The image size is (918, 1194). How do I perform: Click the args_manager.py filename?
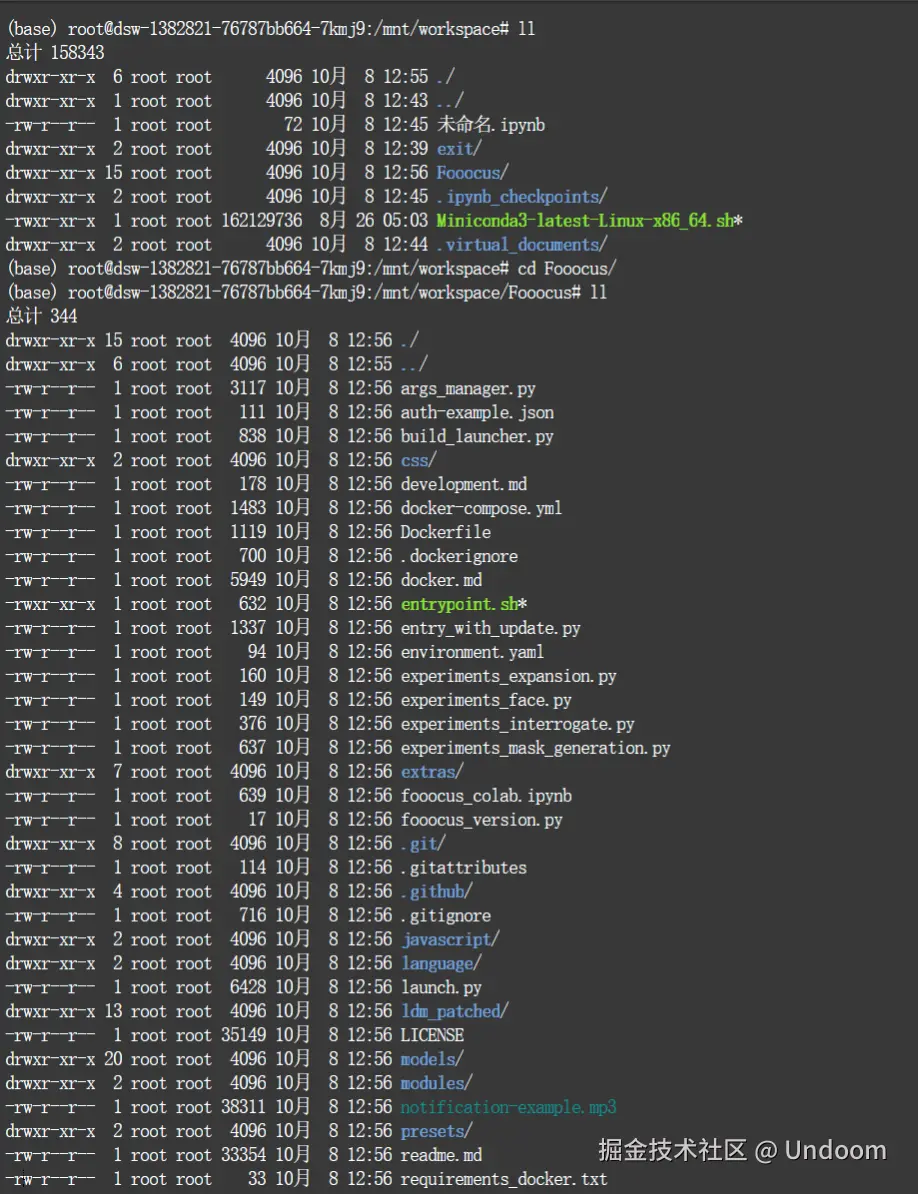468,388
